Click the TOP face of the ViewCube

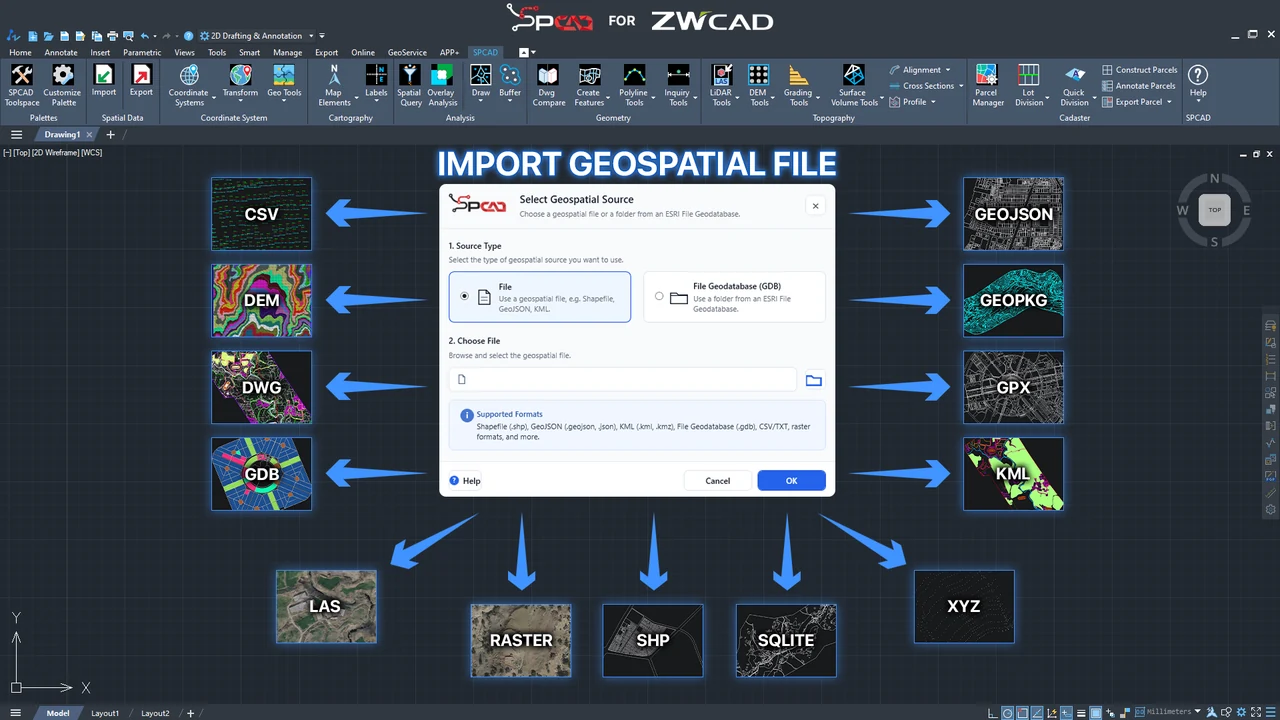[1215, 210]
